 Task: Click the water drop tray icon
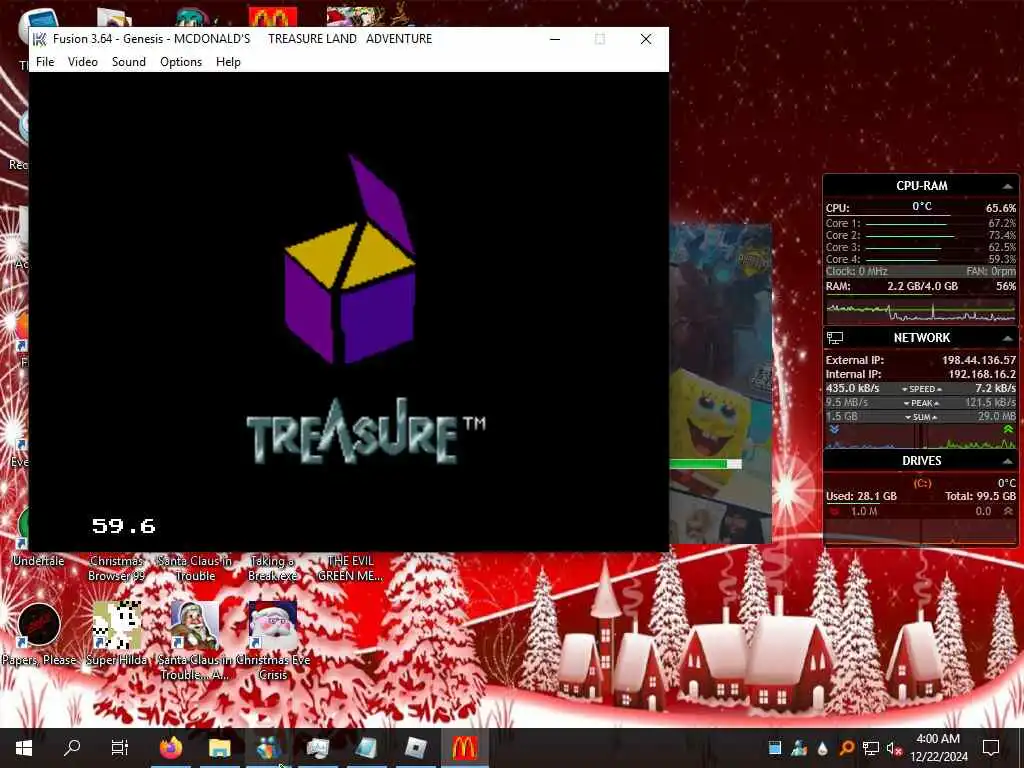coord(822,748)
